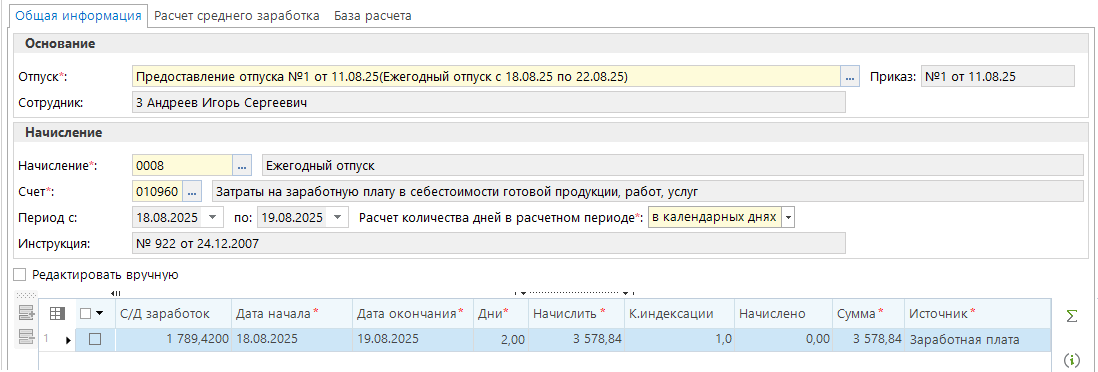Click the 'Дни' column header

[500, 314]
